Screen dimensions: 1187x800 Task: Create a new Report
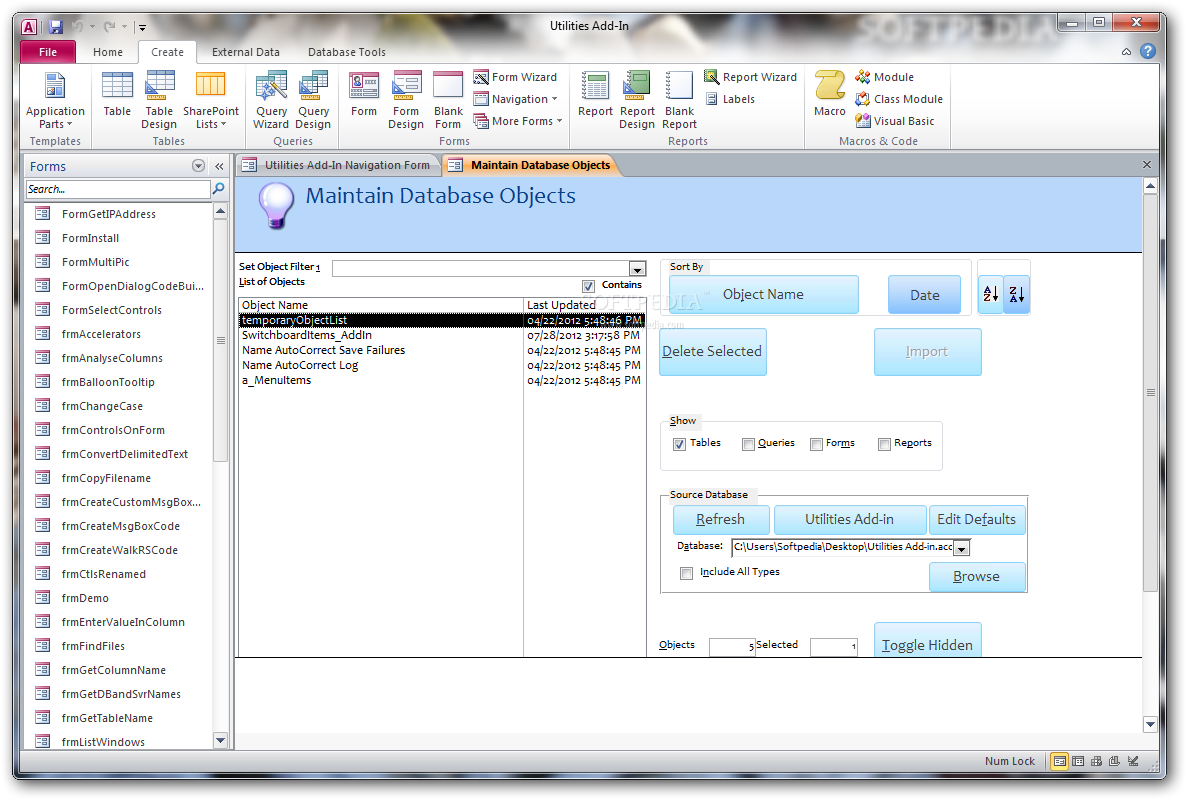tap(595, 95)
